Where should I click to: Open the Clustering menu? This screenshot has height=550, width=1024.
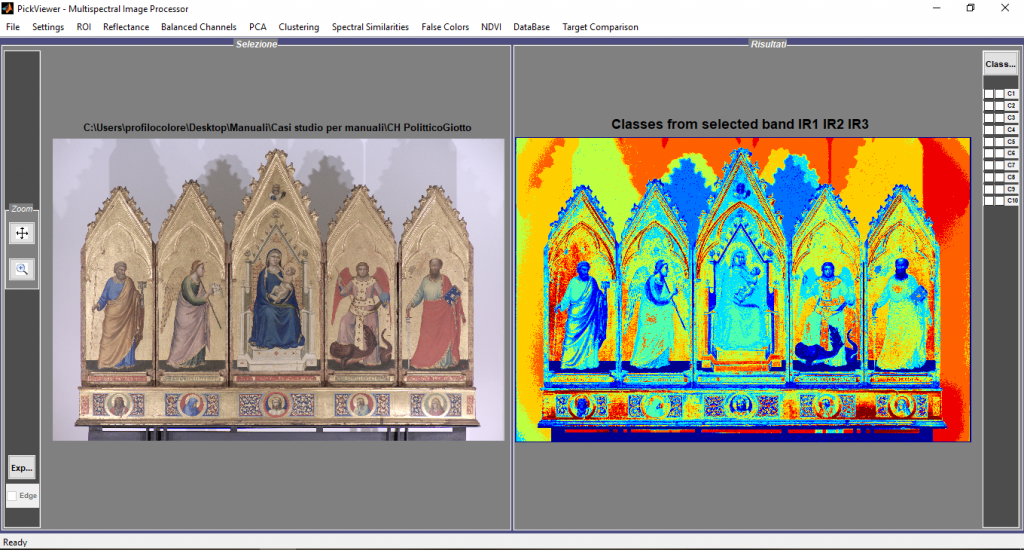click(x=298, y=27)
